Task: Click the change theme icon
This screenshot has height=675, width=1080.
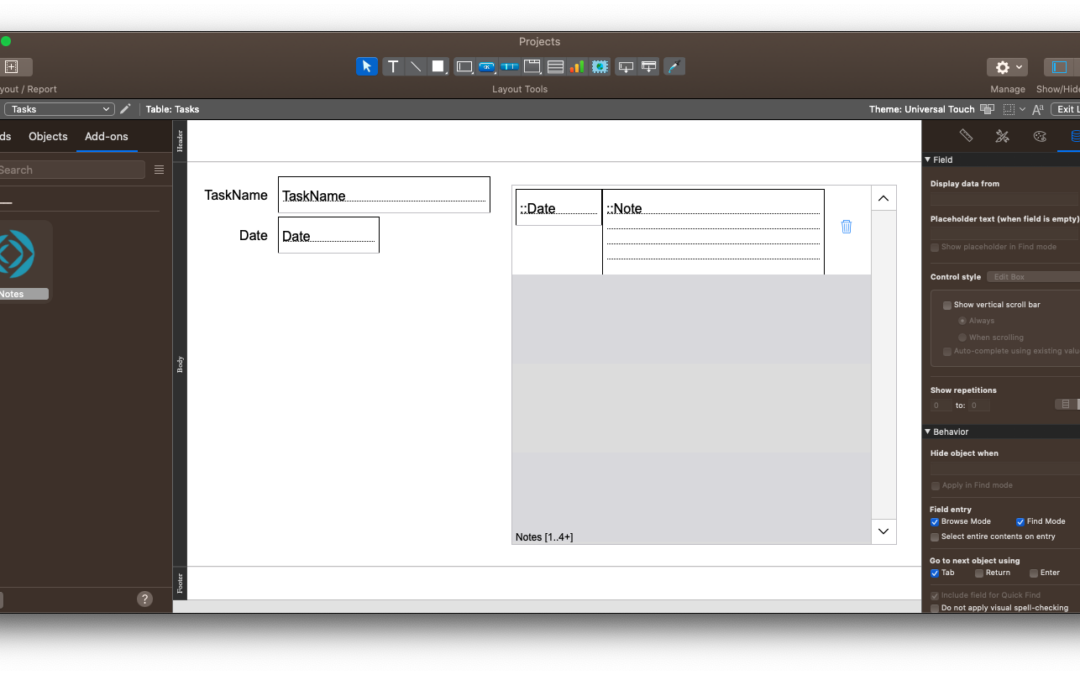Action: pyautogui.click(x=987, y=109)
